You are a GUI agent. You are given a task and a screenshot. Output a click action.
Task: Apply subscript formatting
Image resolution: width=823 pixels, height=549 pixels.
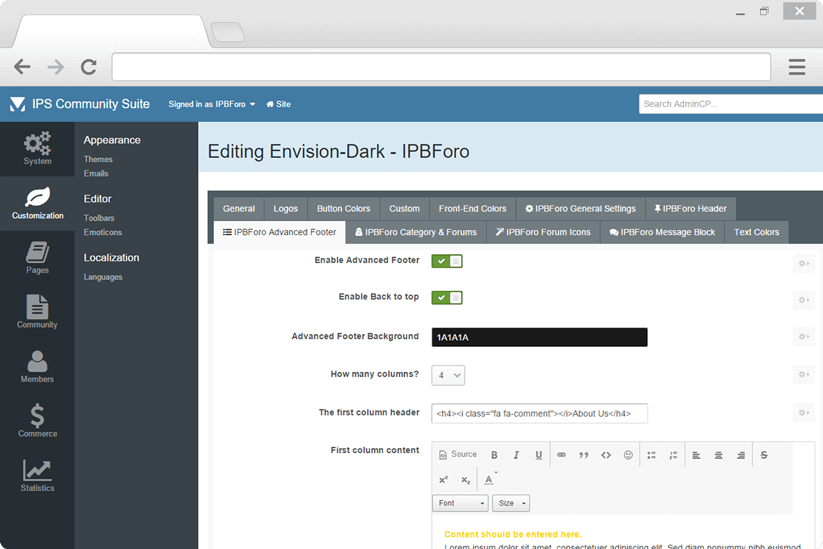click(466, 480)
